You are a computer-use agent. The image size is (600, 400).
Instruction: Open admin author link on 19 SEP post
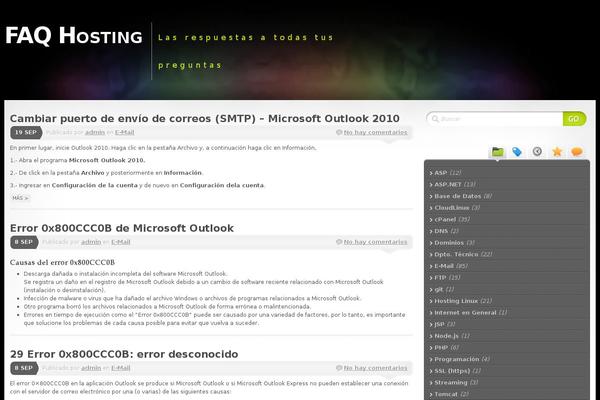click(x=95, y=132)
